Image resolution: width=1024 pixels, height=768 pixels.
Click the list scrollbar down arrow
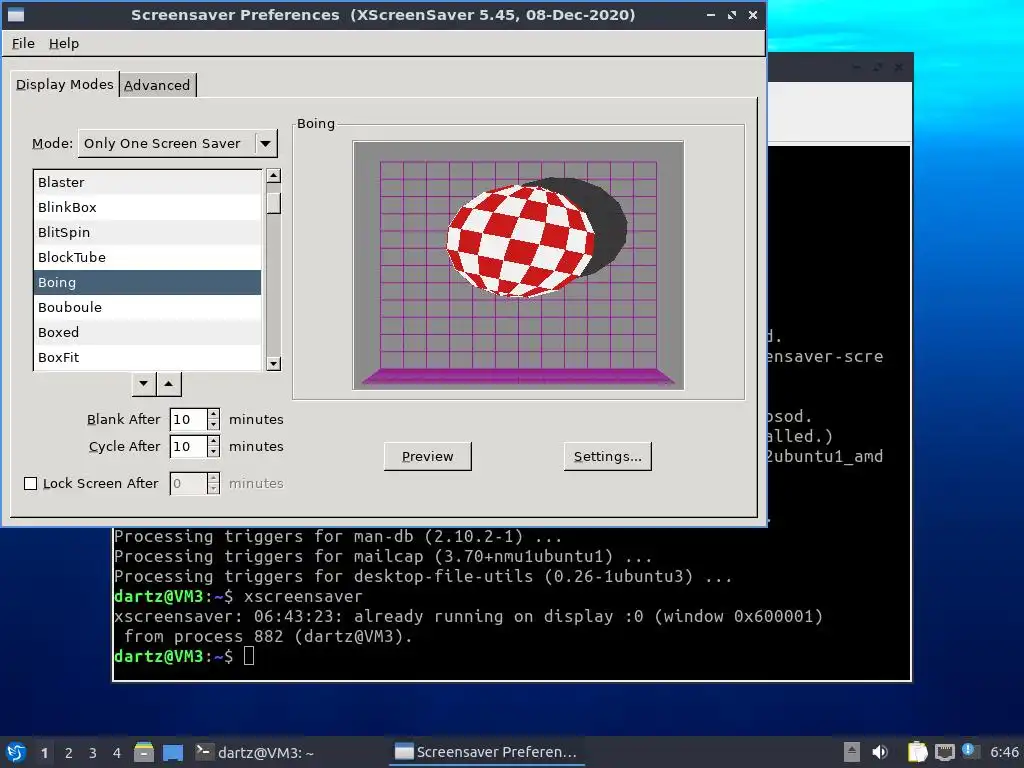[274, 364]
